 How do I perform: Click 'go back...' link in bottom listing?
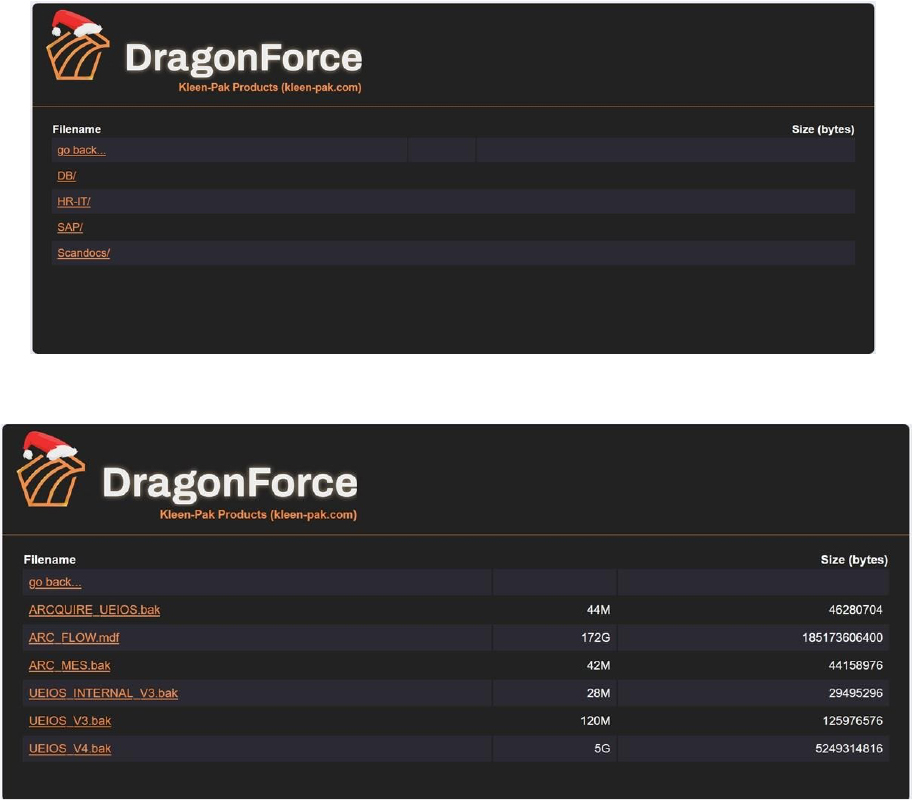pyautogui.click(x=55, y=582)
